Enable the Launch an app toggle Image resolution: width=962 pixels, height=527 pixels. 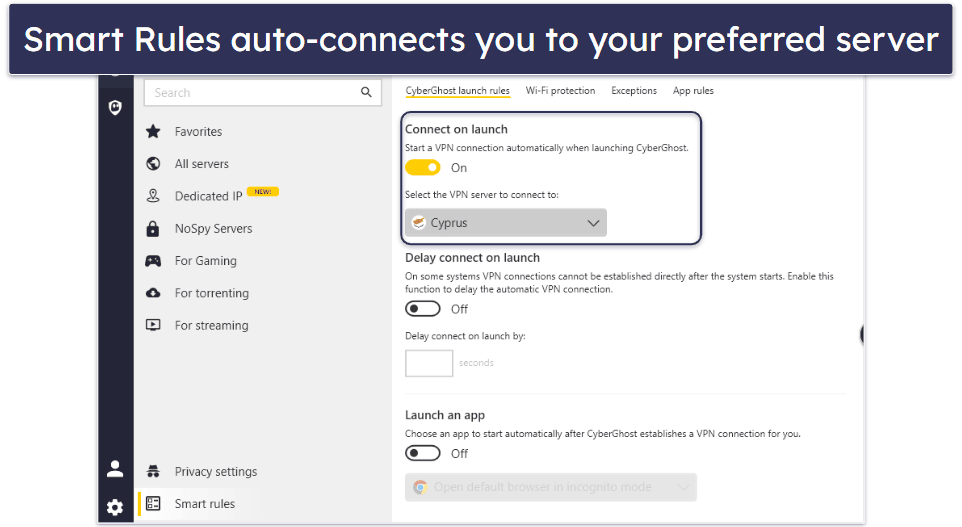pyautogui.click(x=423, y=453)
